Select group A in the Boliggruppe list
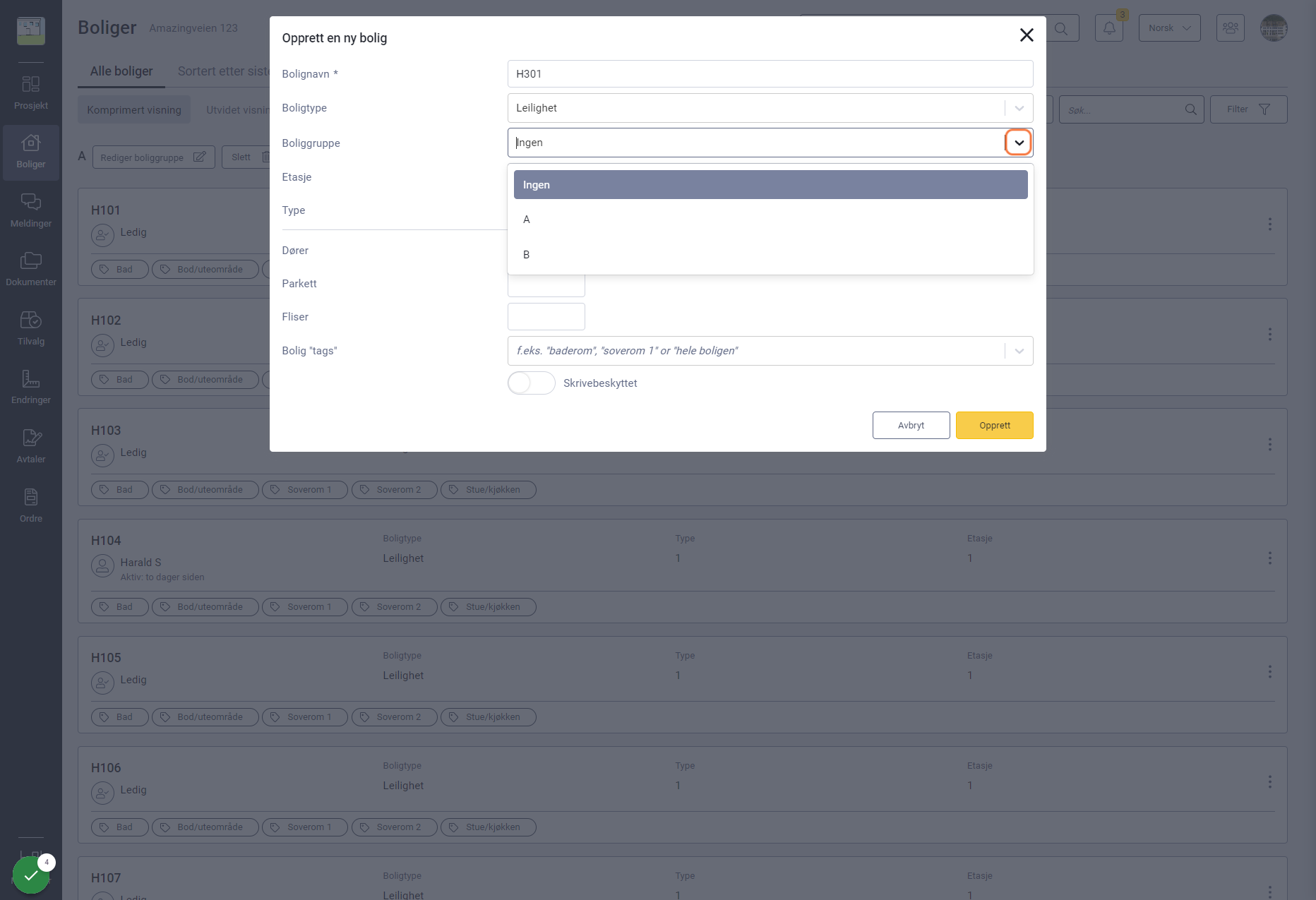Screen dimensions: 1316x900 (771, 220)
